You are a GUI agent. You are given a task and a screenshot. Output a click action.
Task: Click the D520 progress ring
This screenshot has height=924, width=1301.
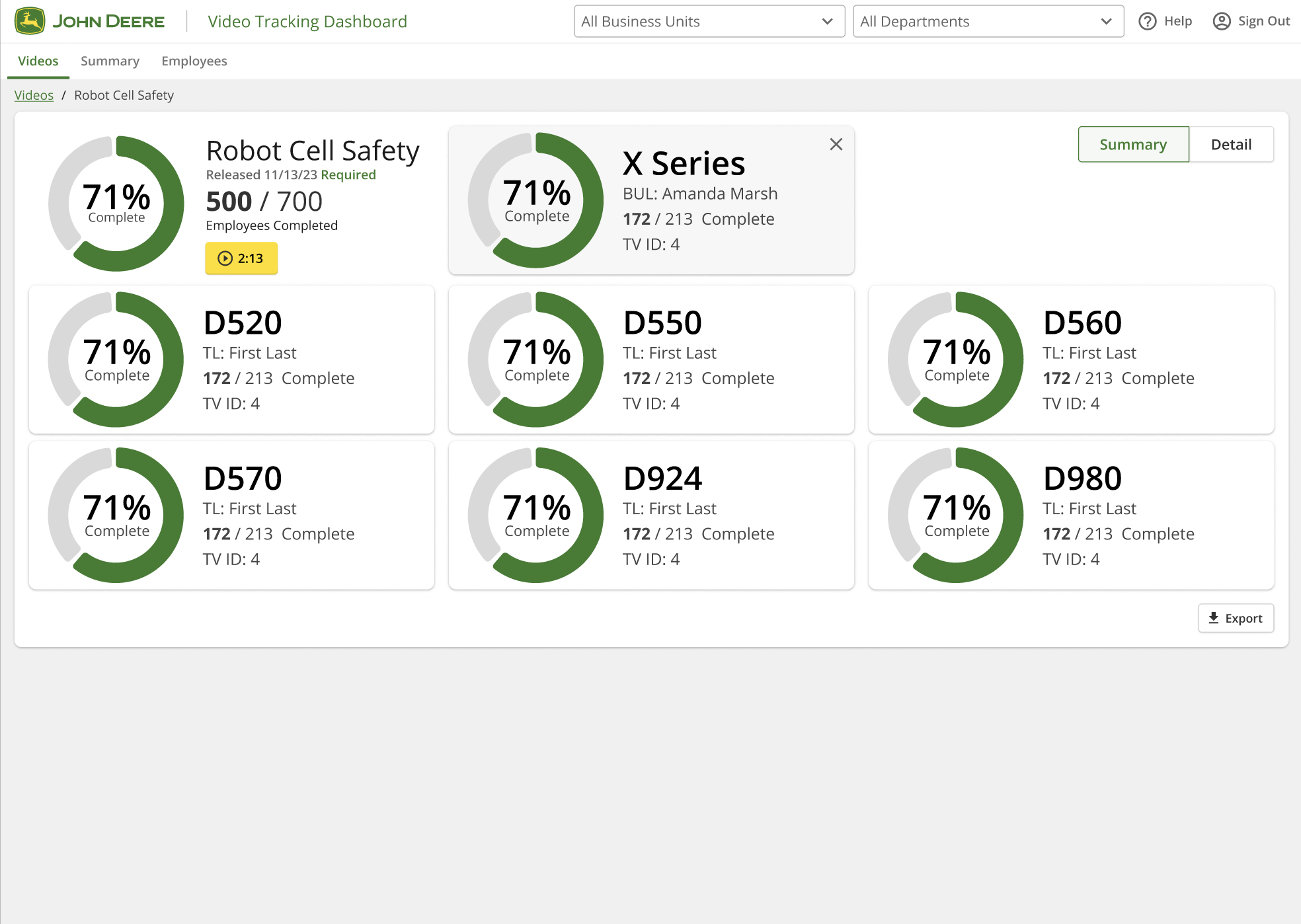(x=116, y=360)
